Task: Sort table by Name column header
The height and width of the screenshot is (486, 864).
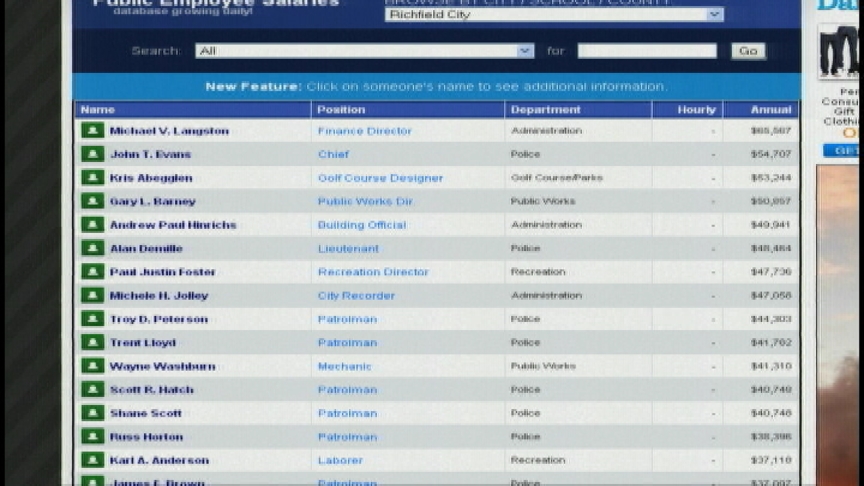Action: coord(98,110)
